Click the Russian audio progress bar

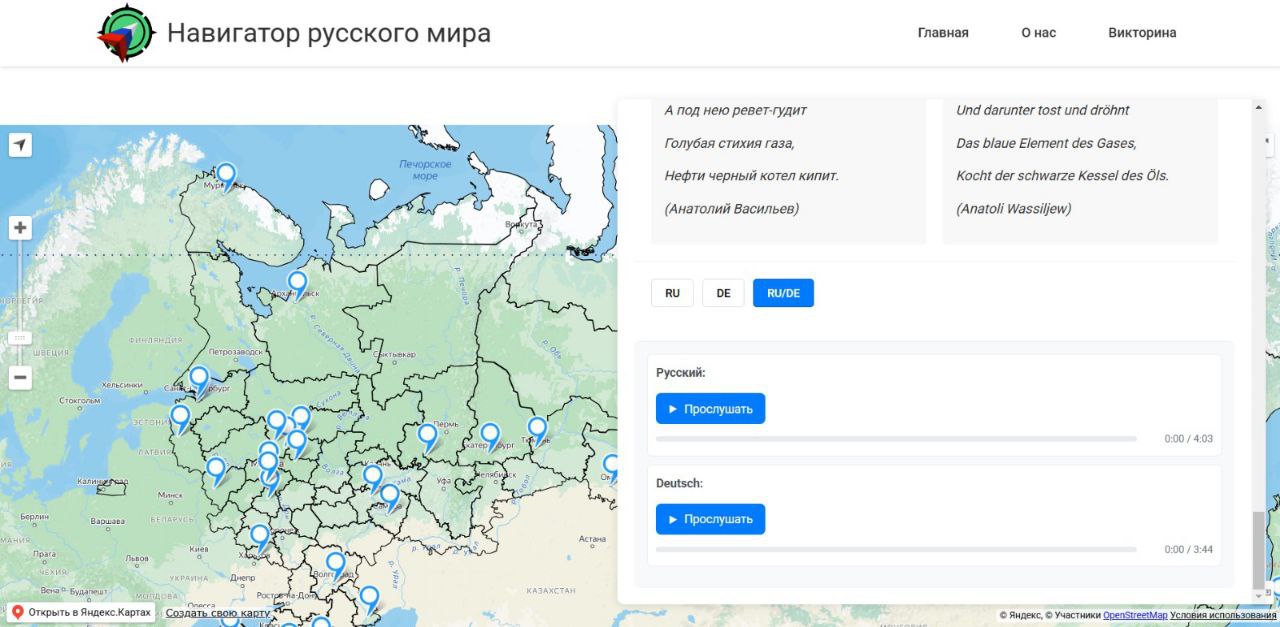point(896,439)
